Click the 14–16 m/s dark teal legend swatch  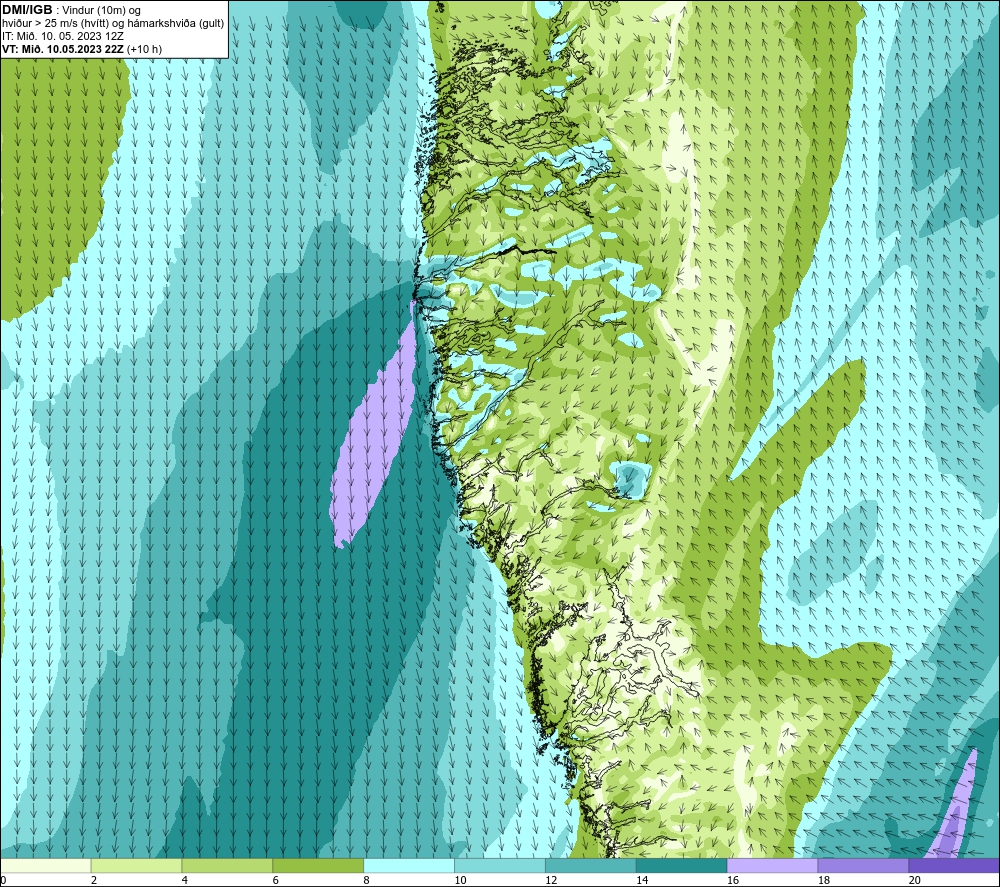tap(682, 865)
